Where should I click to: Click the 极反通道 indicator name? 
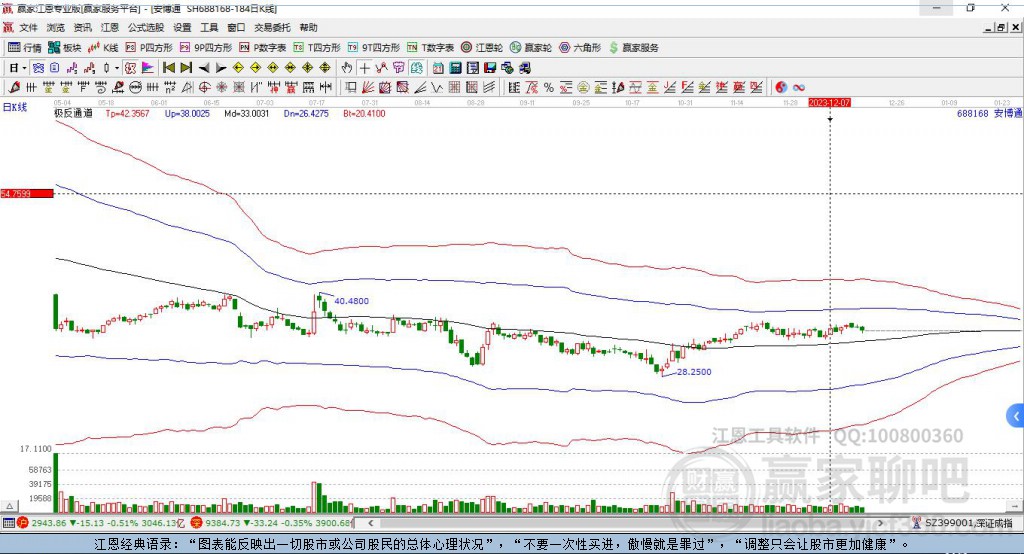click(x=73, y=113)
